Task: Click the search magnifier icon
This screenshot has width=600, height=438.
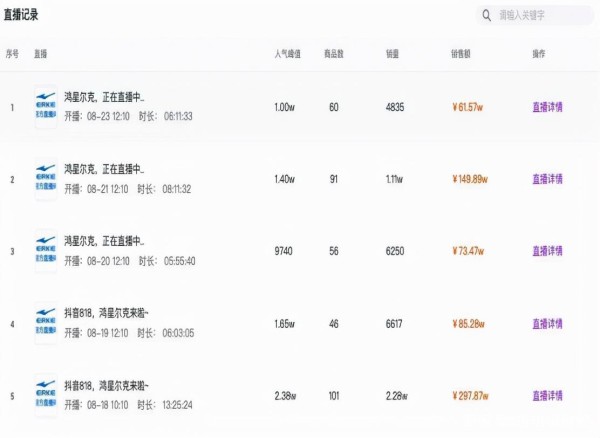Action: (x=486, y=15)
